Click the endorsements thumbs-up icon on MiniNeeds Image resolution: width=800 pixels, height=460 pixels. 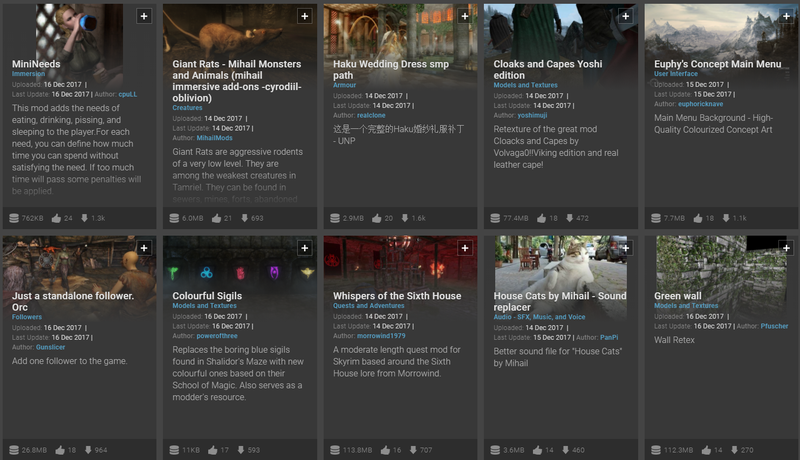tap(56, 218)
